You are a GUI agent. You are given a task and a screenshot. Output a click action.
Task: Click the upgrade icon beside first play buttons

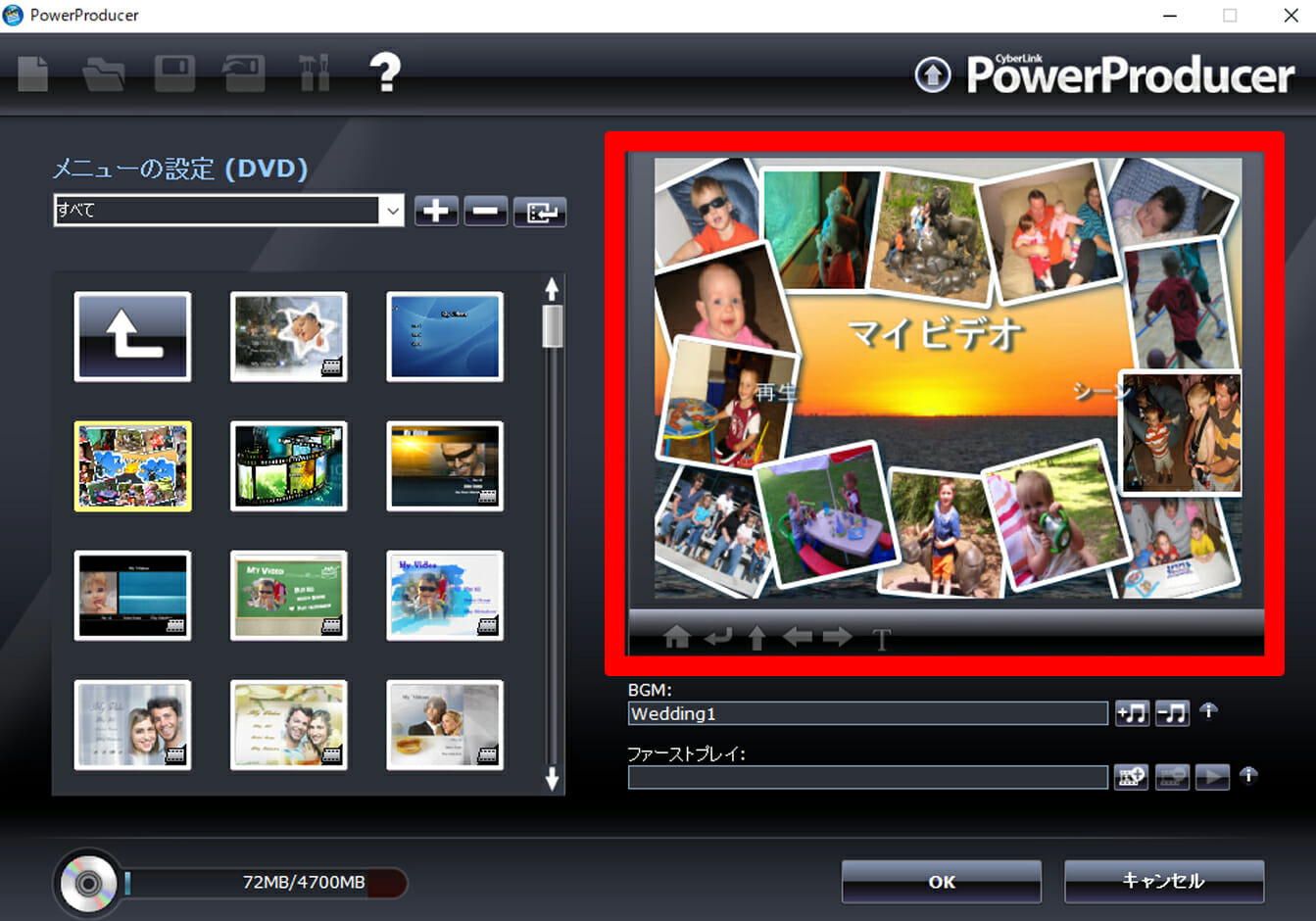click(1248, 775)
